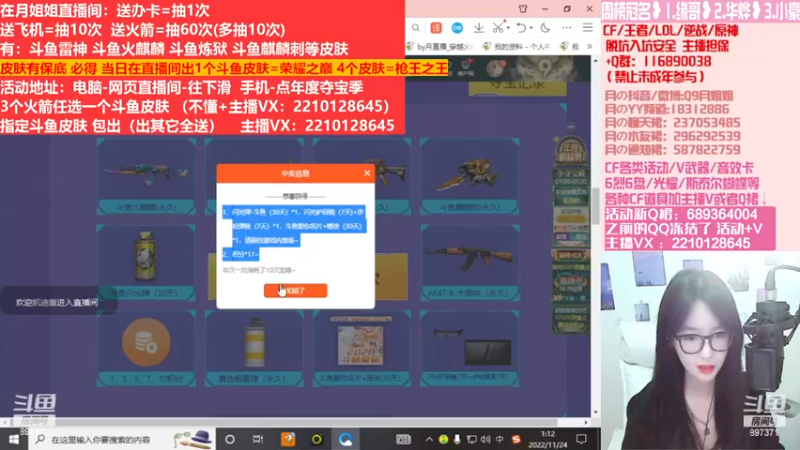Click the shield icon with red badge

click(466, 67)
